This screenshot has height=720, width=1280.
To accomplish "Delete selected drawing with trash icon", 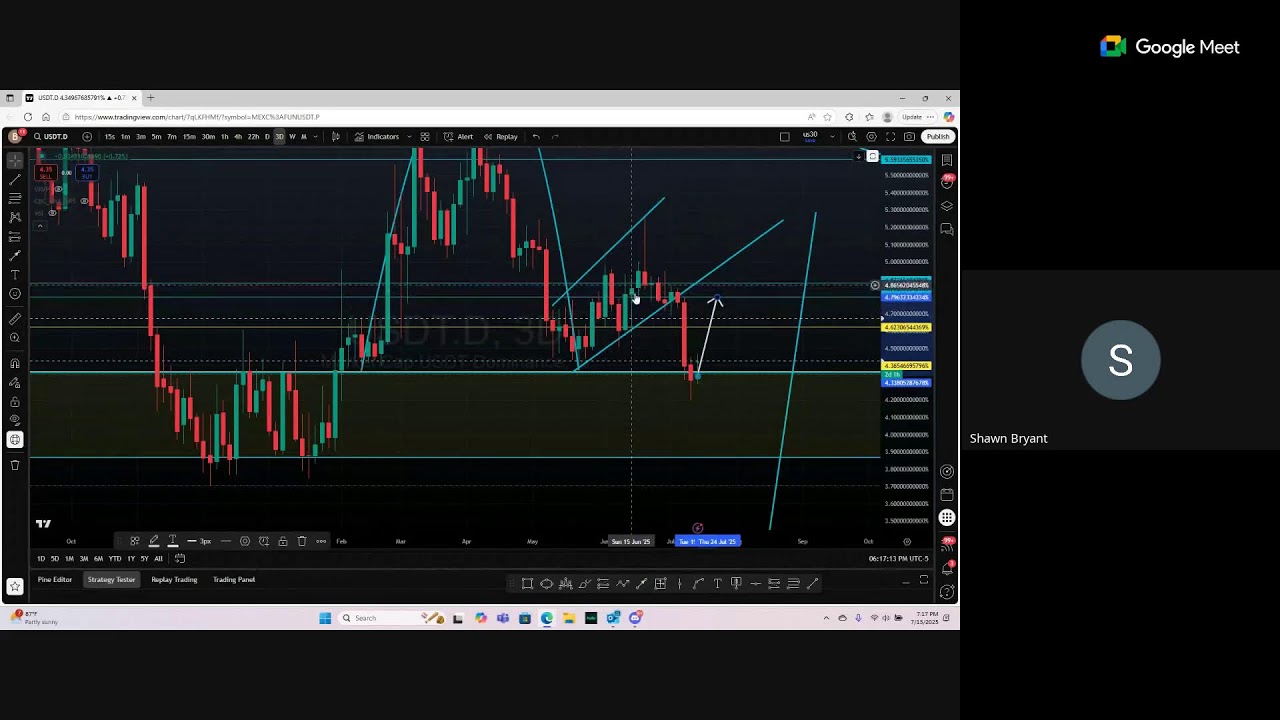I will pos(302,541).
